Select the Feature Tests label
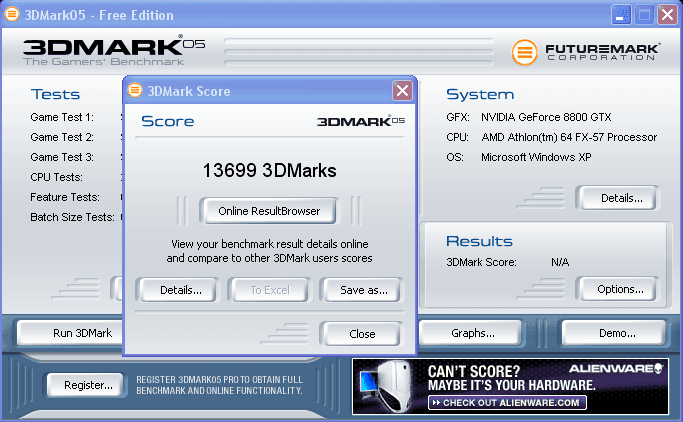683x422 pixels. [x=65, y=197]
